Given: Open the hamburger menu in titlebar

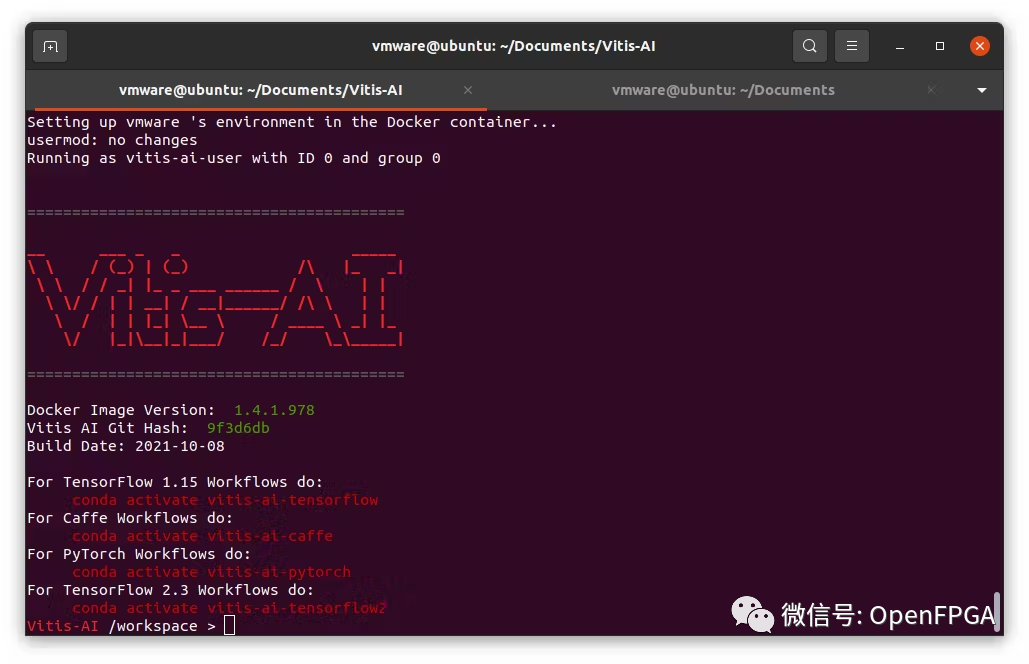Looking at the screenshot, I should click(852, 46).
